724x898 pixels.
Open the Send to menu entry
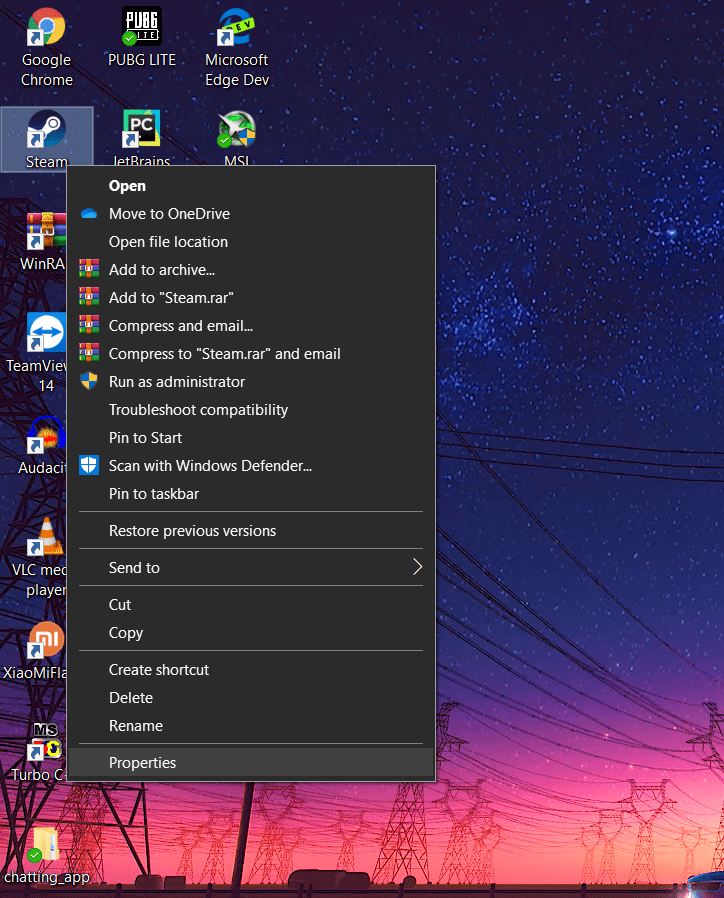pyautogui.click(x=251, y=568)
